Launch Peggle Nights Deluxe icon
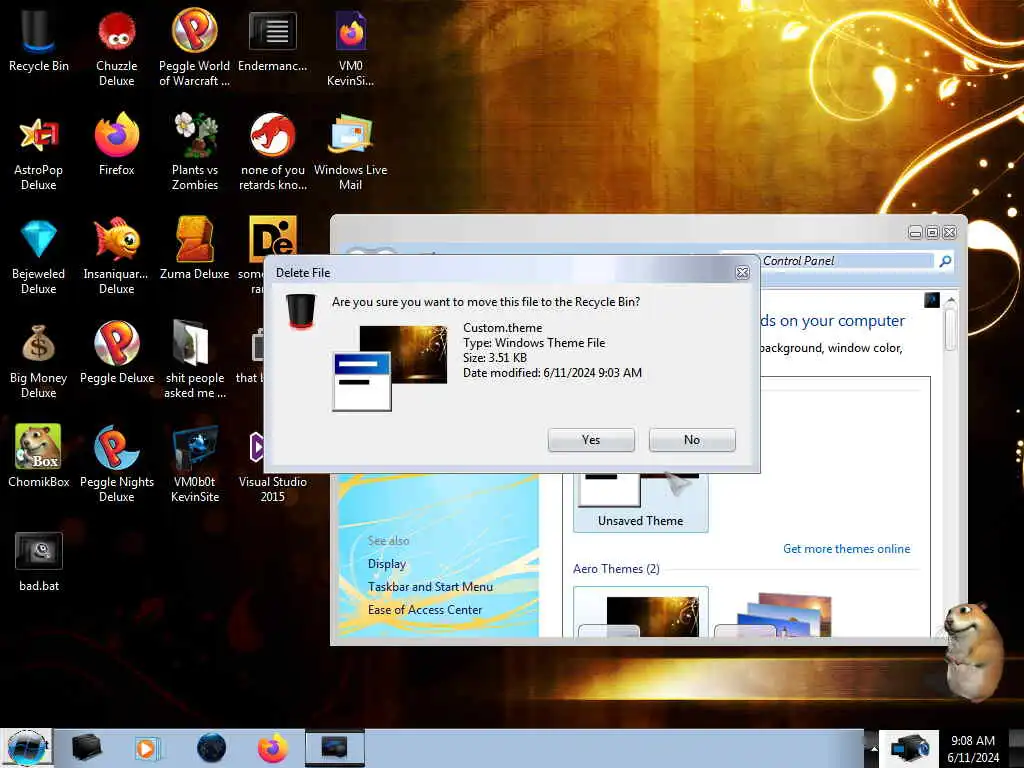 (x=116, y=464)
